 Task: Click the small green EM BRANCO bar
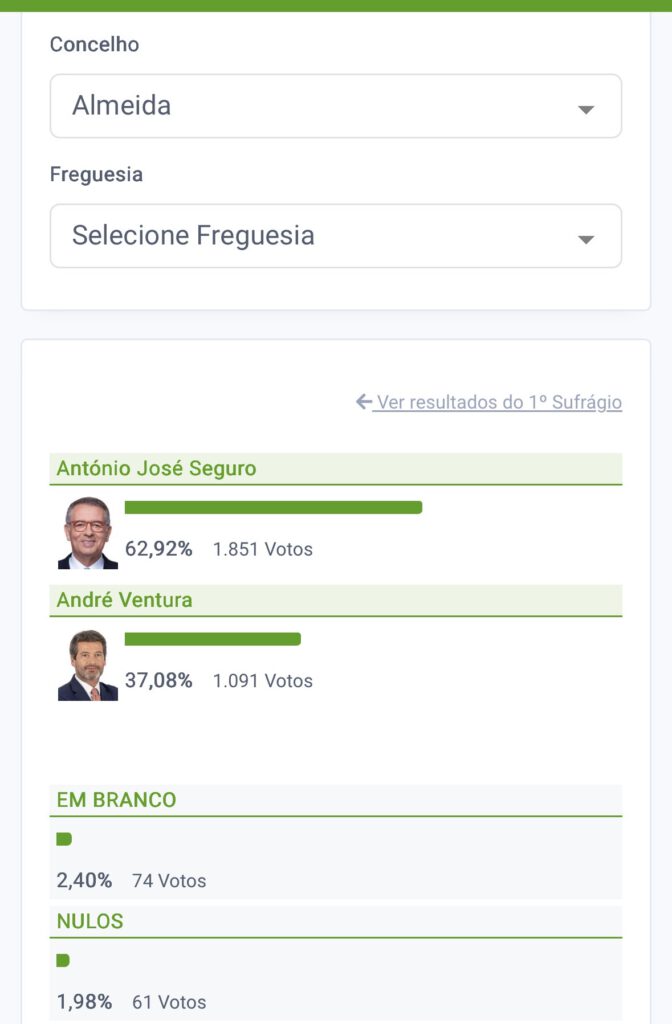64,840
